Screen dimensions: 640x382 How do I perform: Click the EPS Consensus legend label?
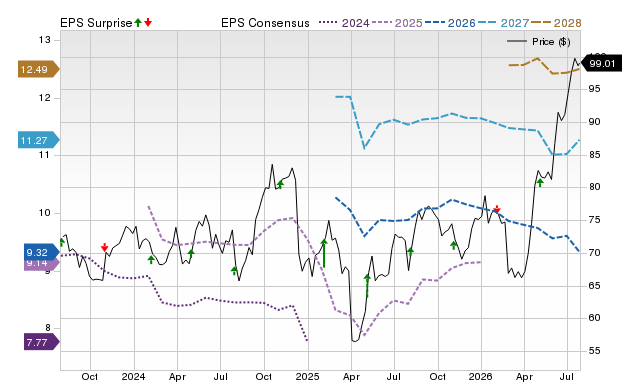(265, 23)
